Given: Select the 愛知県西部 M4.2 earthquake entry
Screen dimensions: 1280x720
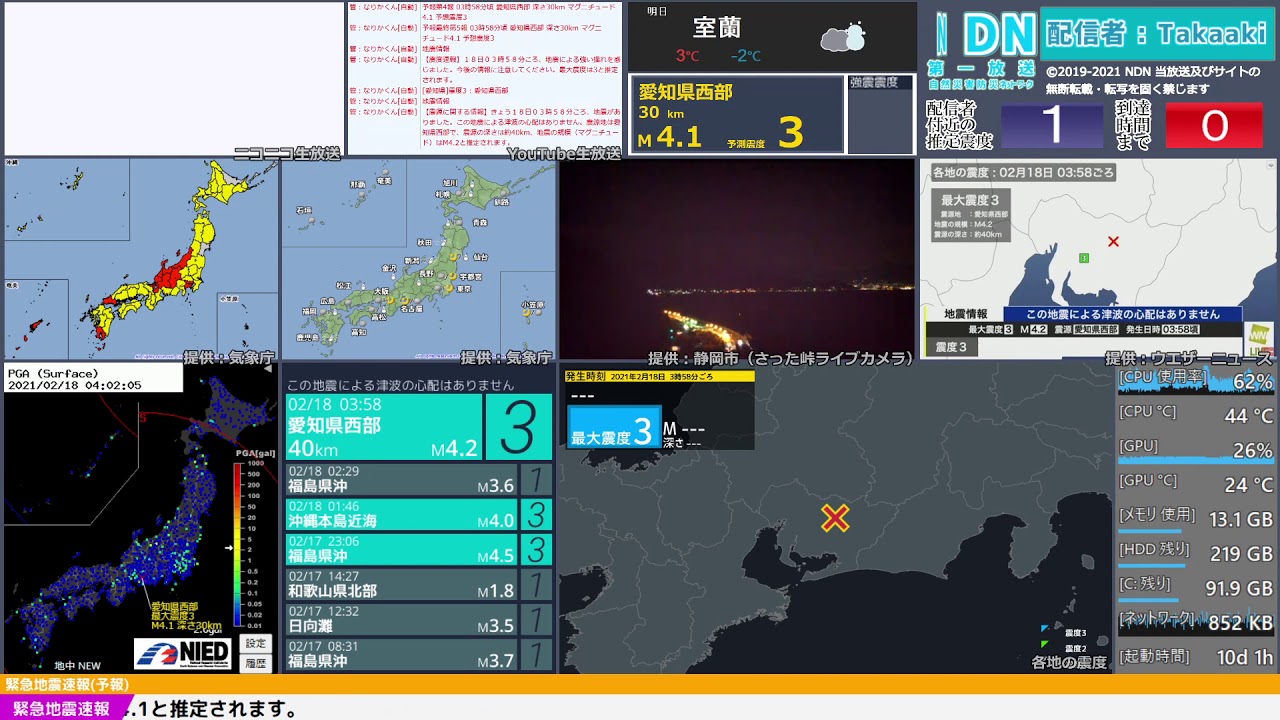Looking at the screenshot, I should (x=383, y=427).
